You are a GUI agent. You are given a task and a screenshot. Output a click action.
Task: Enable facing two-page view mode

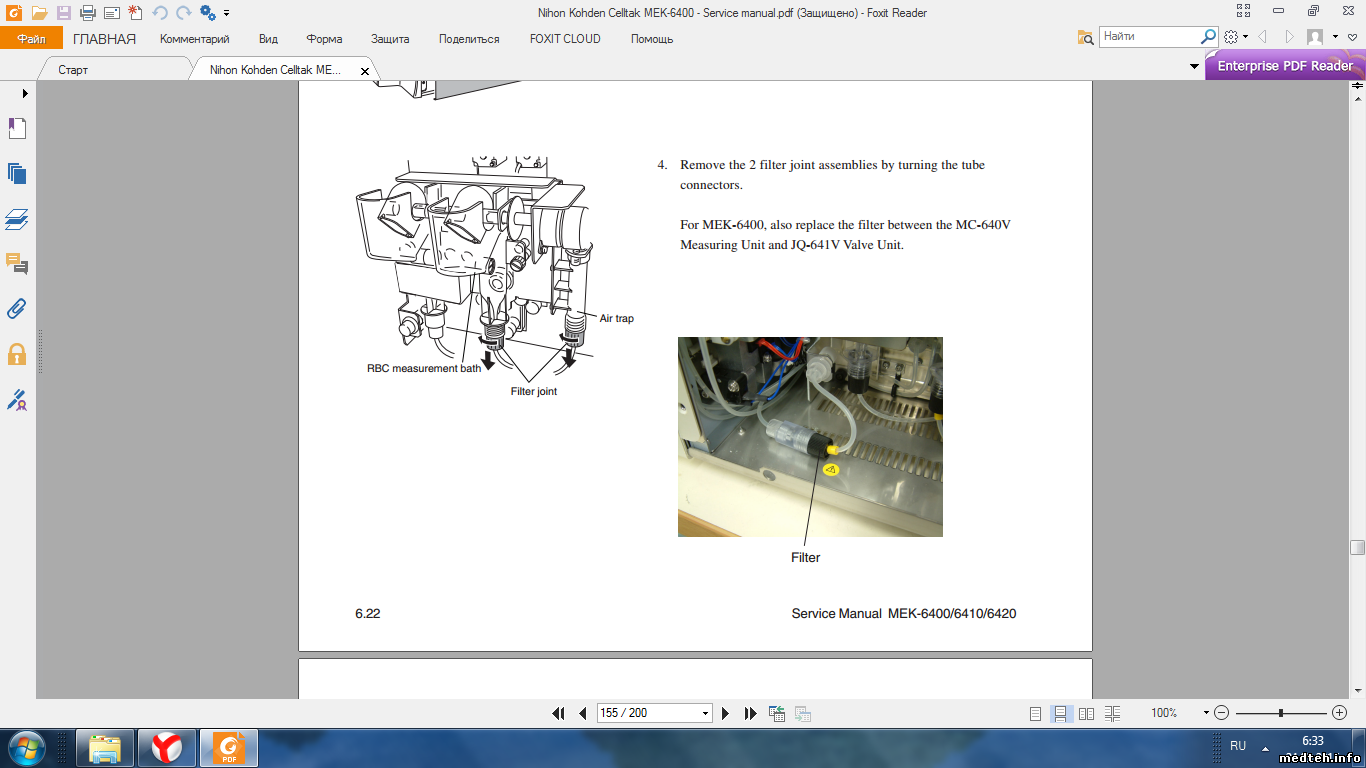point(1086,714)
